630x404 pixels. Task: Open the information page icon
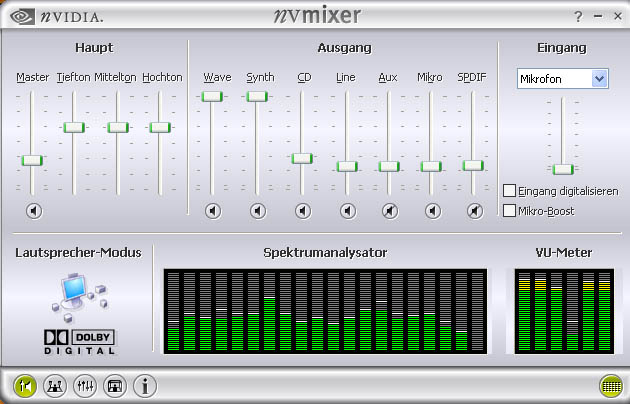pos(145,386)
